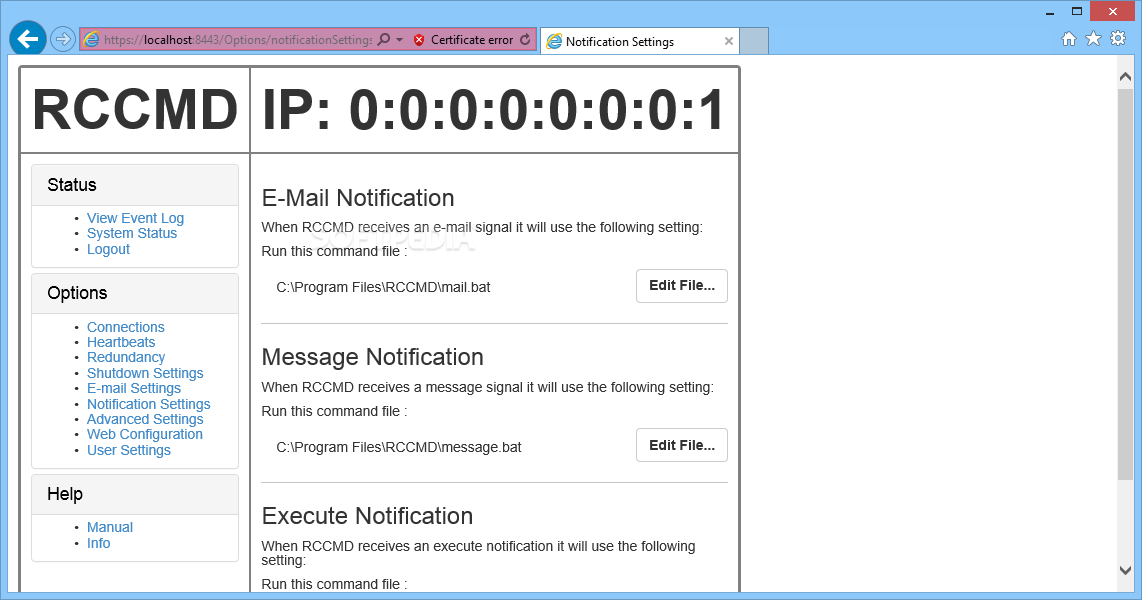
Task: Click the scrollbar down arrow
Action: [x=1125, y=571]
